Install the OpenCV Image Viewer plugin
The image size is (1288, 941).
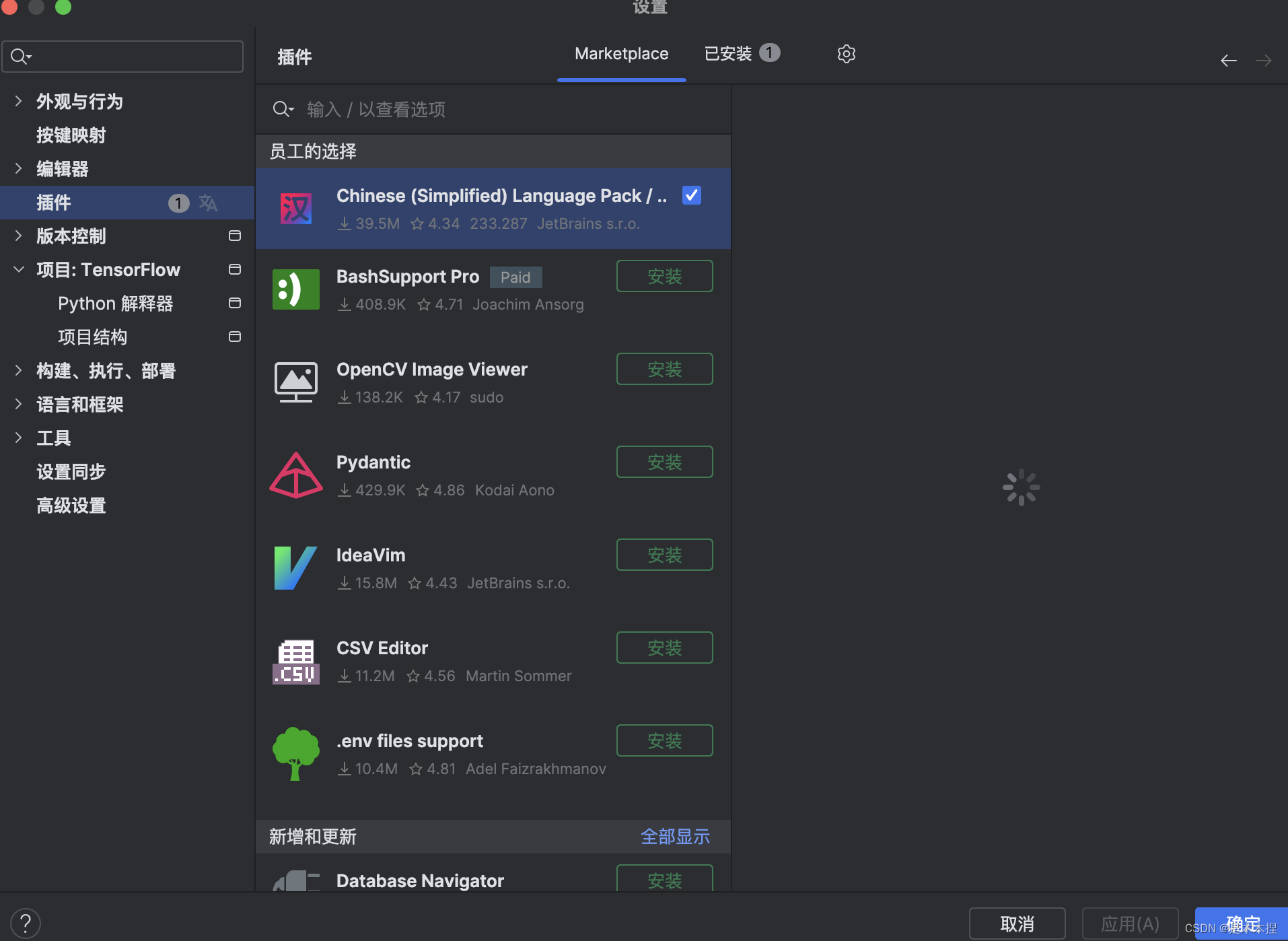(664, 369)
